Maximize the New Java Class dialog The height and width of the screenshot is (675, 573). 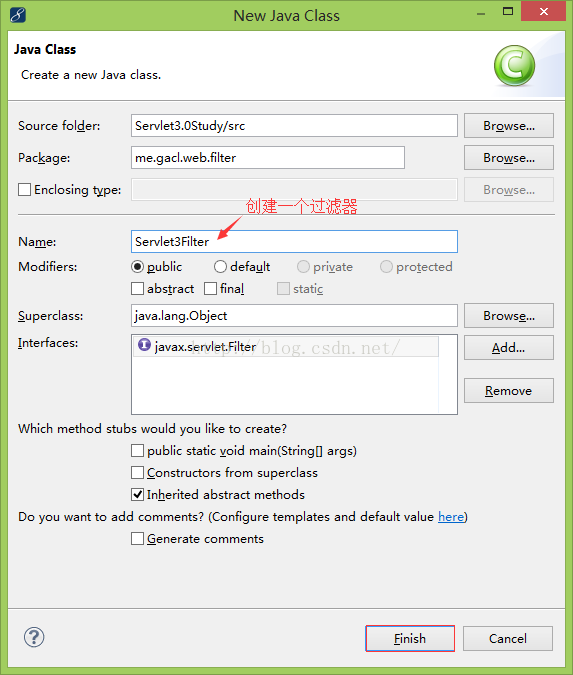(508, 12)
